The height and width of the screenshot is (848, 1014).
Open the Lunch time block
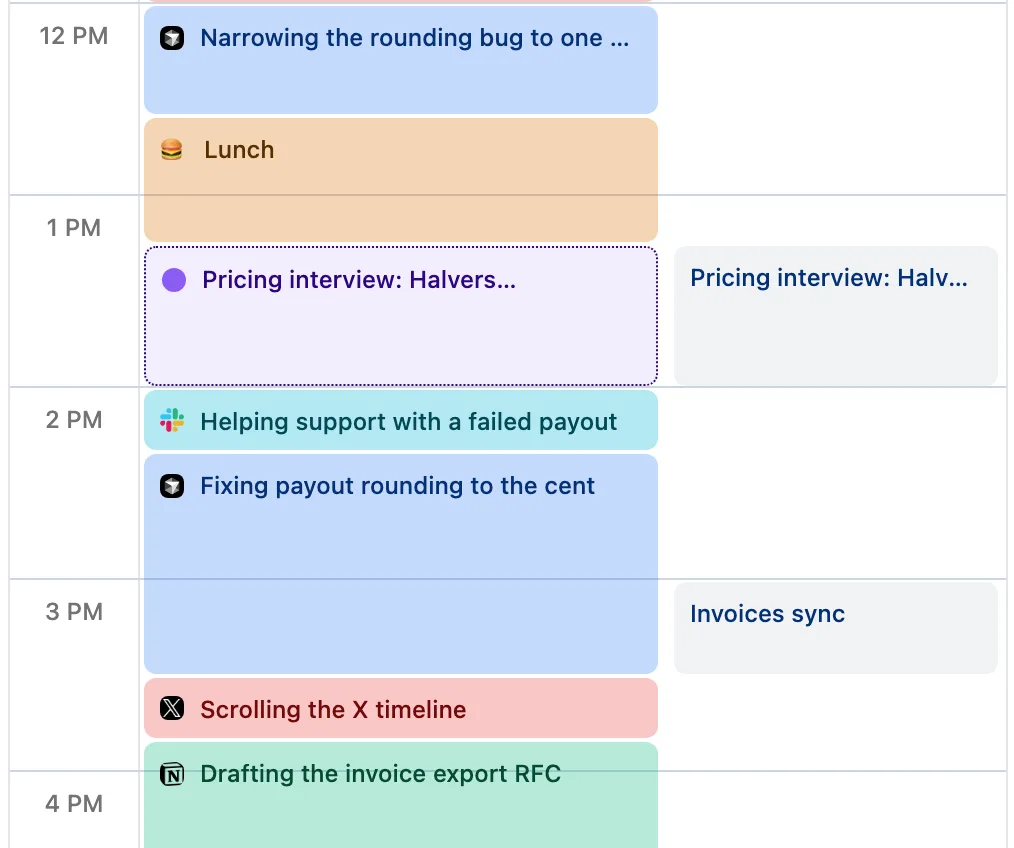click(401, 180)
